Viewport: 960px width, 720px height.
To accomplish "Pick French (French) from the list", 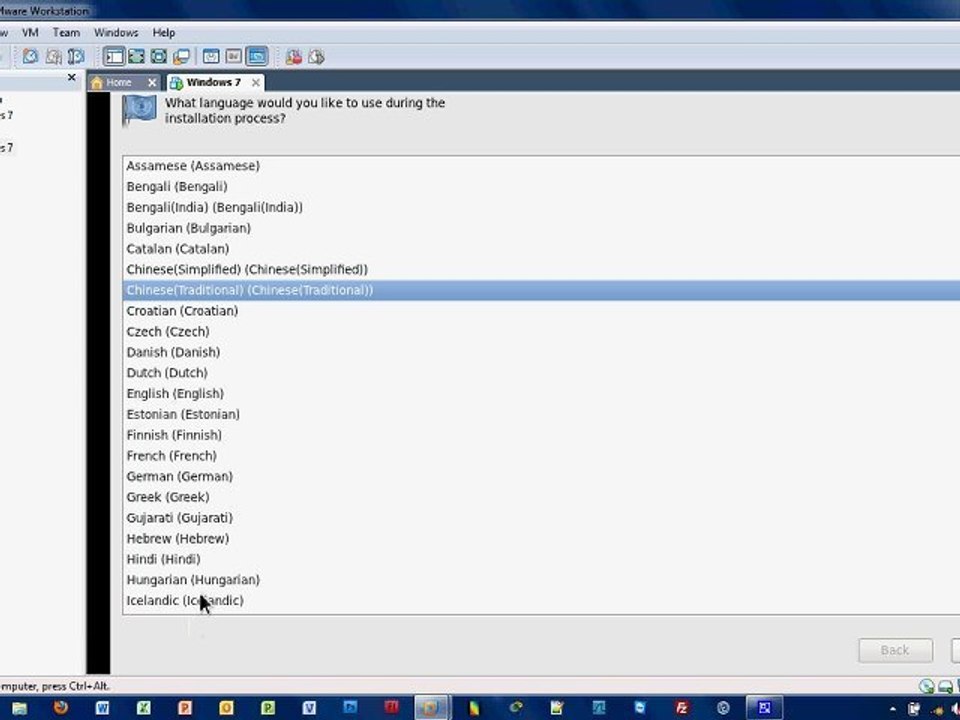I will (541, 456).
